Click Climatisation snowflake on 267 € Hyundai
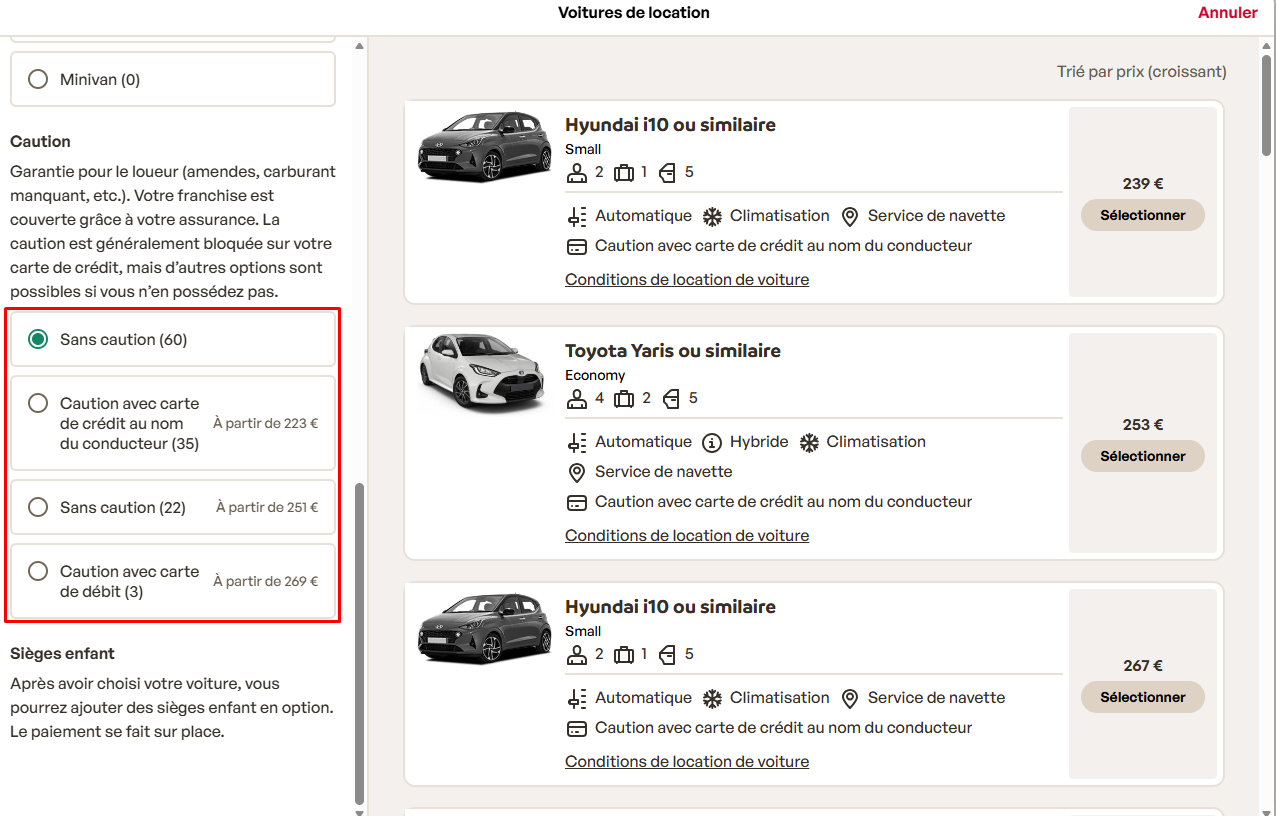This screenshot has height=816, width=1276. point(712,699)
